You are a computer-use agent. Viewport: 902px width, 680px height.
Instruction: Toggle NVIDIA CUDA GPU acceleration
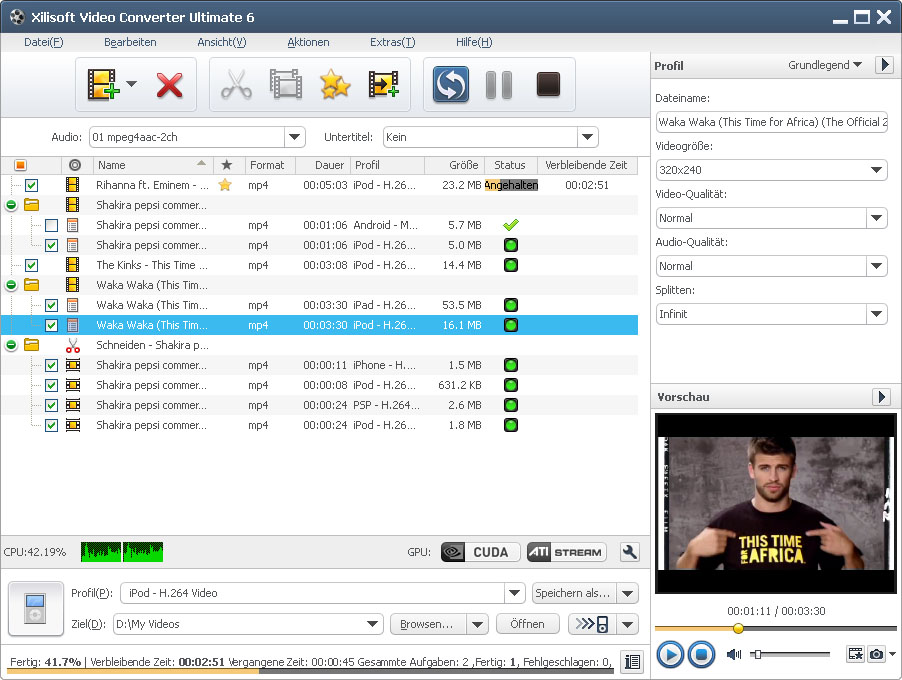coord(480,552)
